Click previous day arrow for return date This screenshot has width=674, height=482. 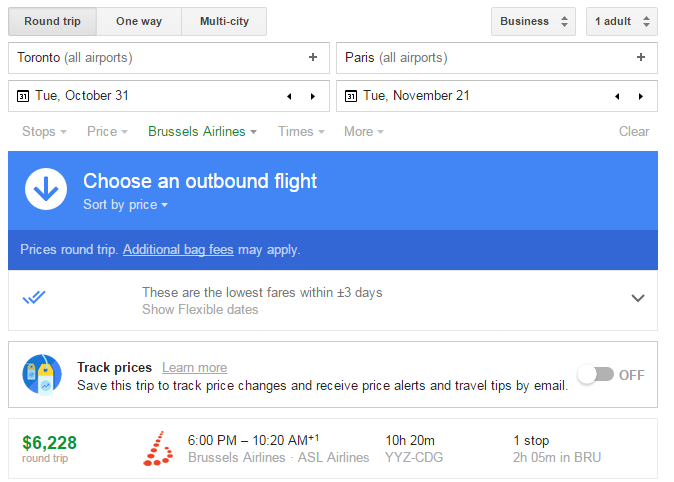click(x=617, y=97)
